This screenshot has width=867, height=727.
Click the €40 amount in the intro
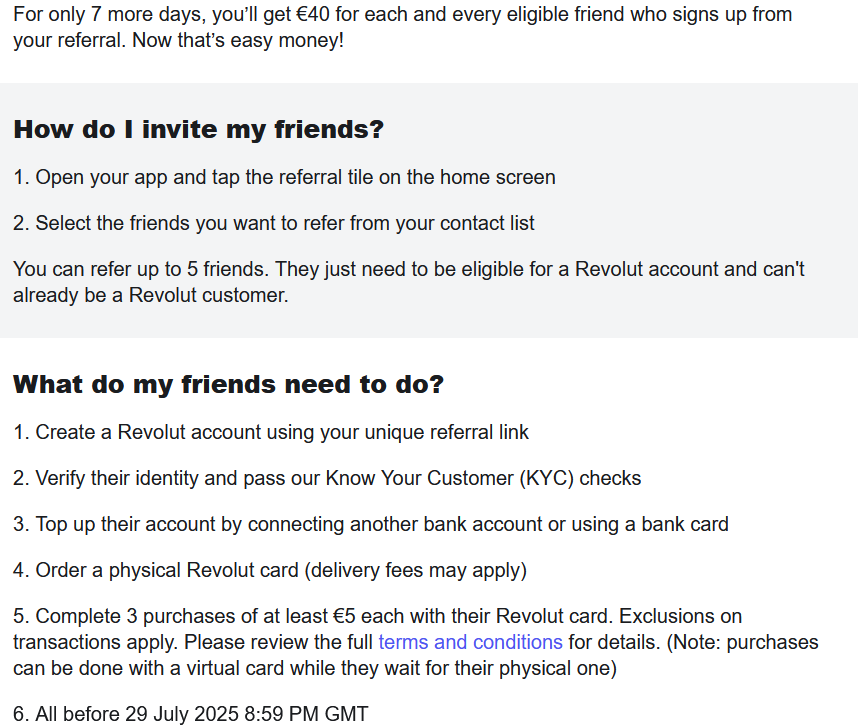coord(312,14)
